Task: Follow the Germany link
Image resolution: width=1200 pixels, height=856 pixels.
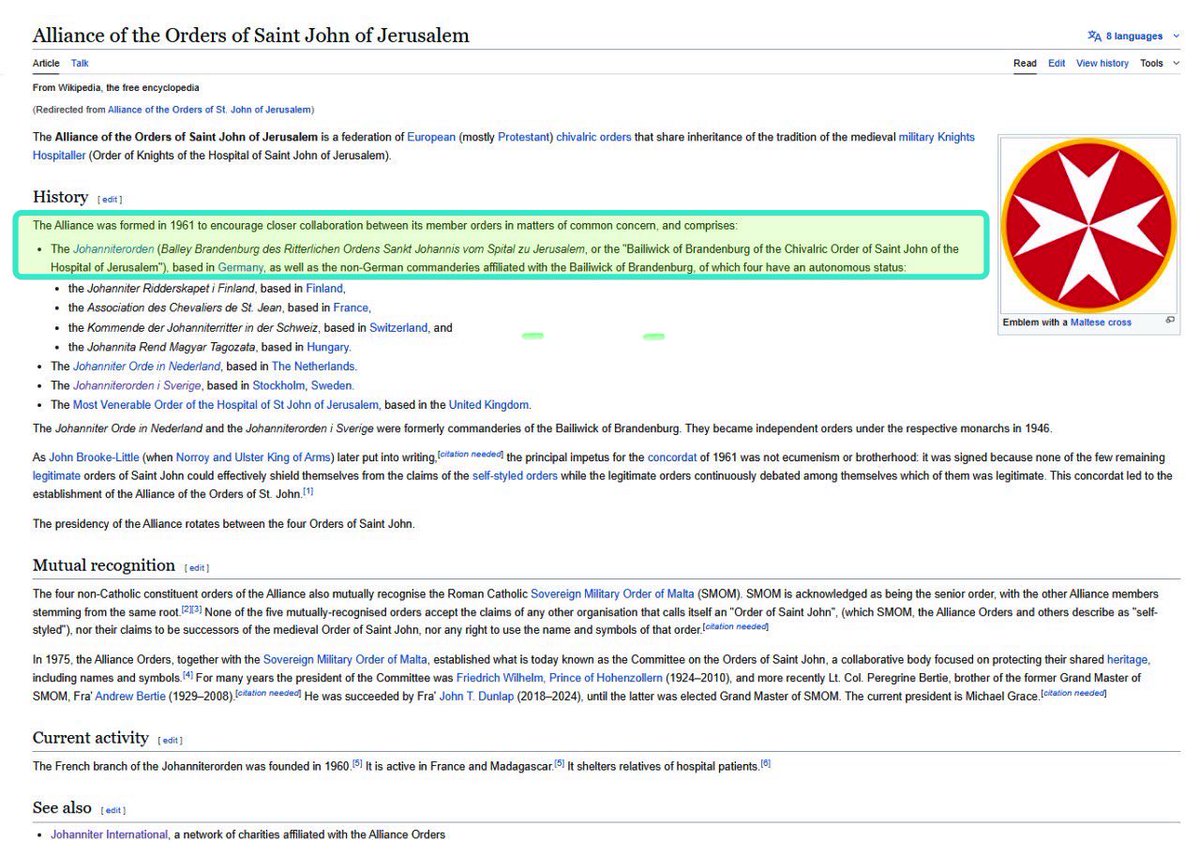Action: tap(240, 268)
